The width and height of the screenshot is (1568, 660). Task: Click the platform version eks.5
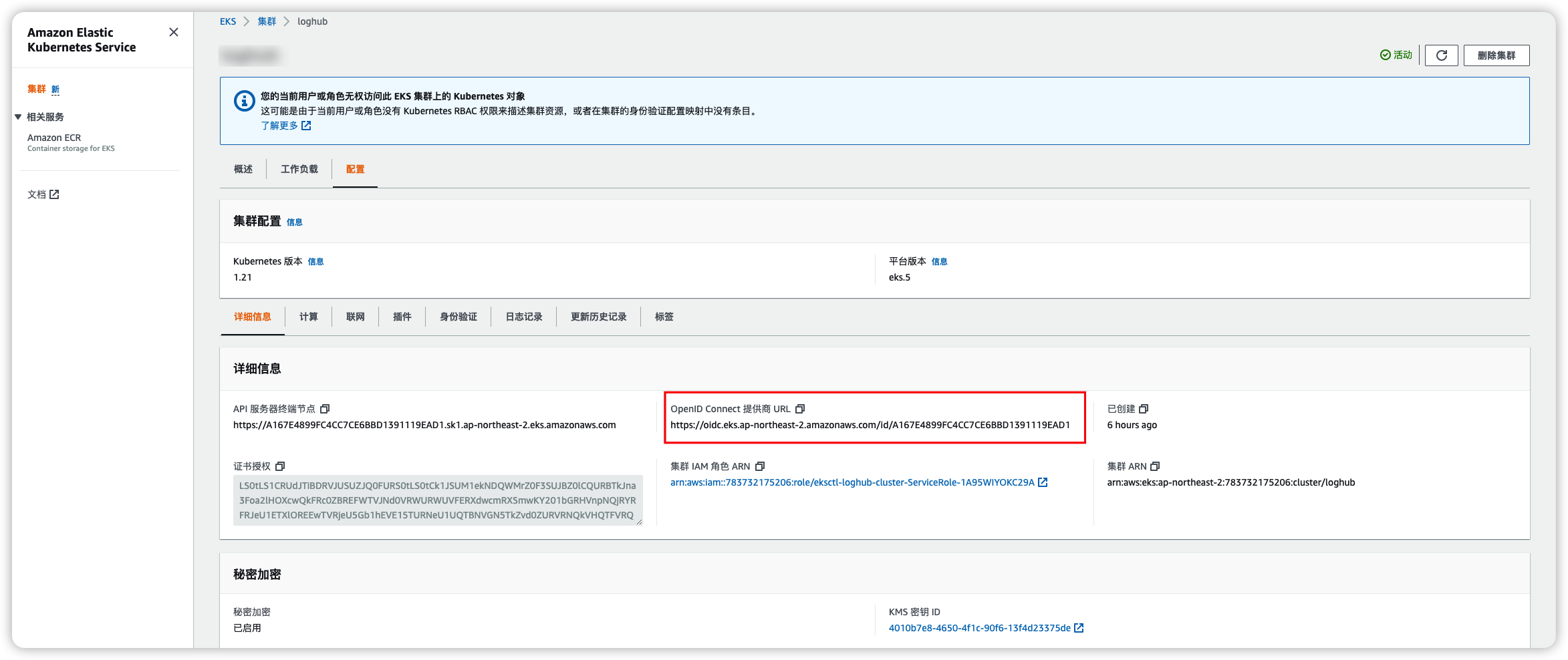tap(900, 277)
